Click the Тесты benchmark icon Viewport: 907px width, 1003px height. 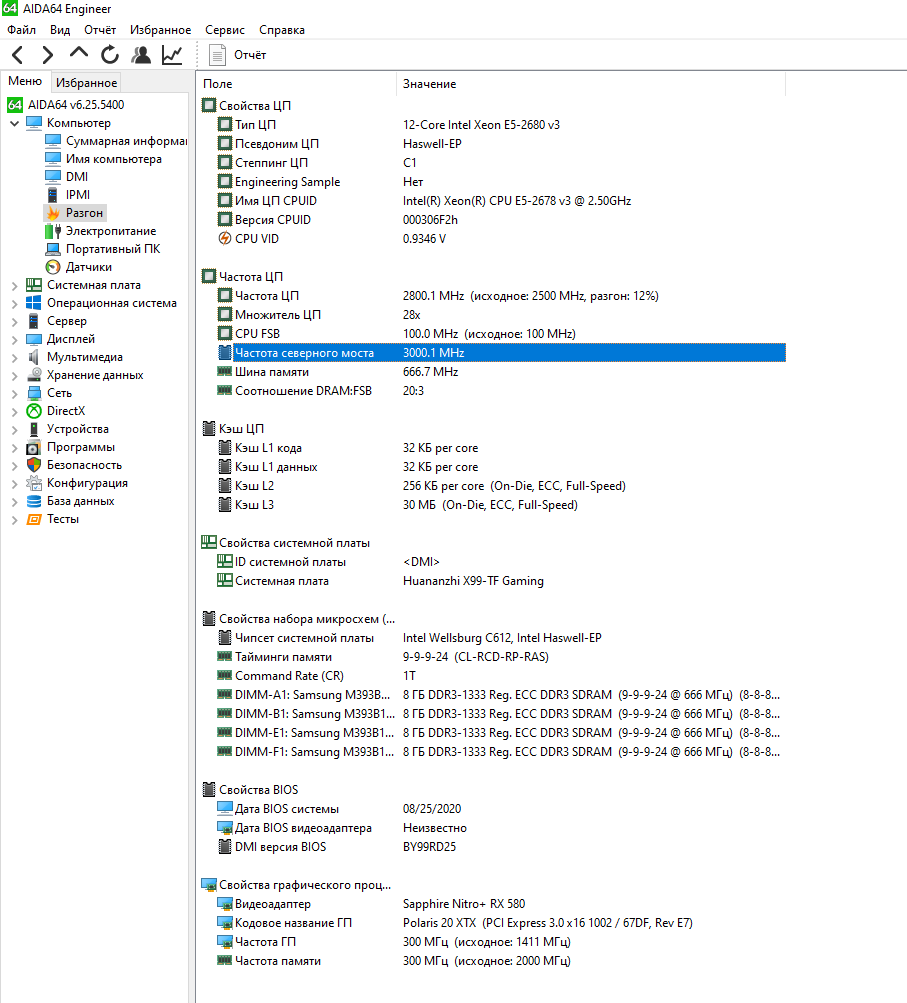[x=34, y=519]
